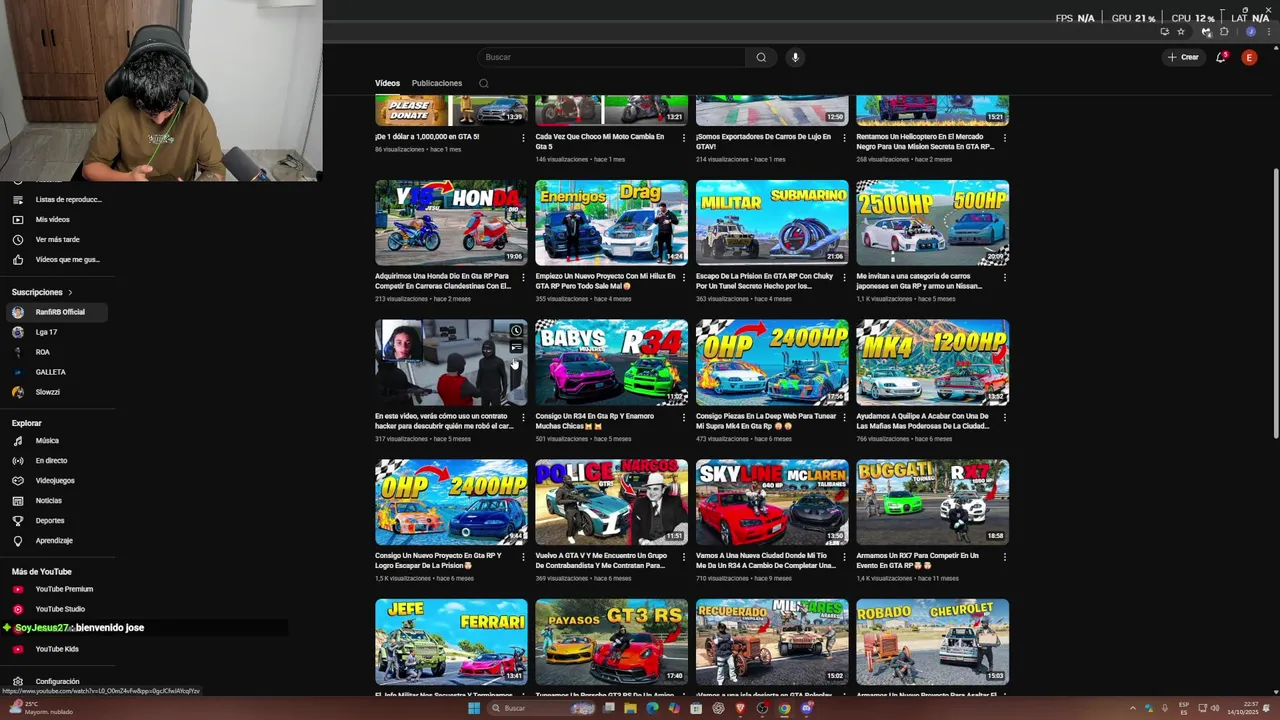Open Brave browser in taskbar
This screenshot has width=1280, height=720.
point(740,708)
